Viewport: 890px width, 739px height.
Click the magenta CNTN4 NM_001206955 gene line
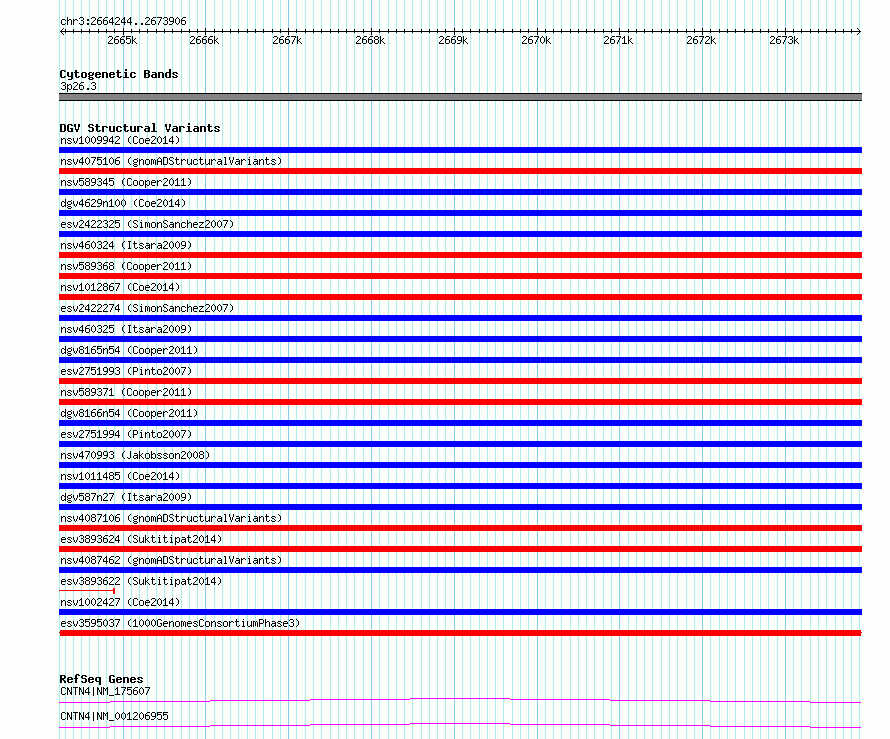pyautogui.click(x=460, y=725)
